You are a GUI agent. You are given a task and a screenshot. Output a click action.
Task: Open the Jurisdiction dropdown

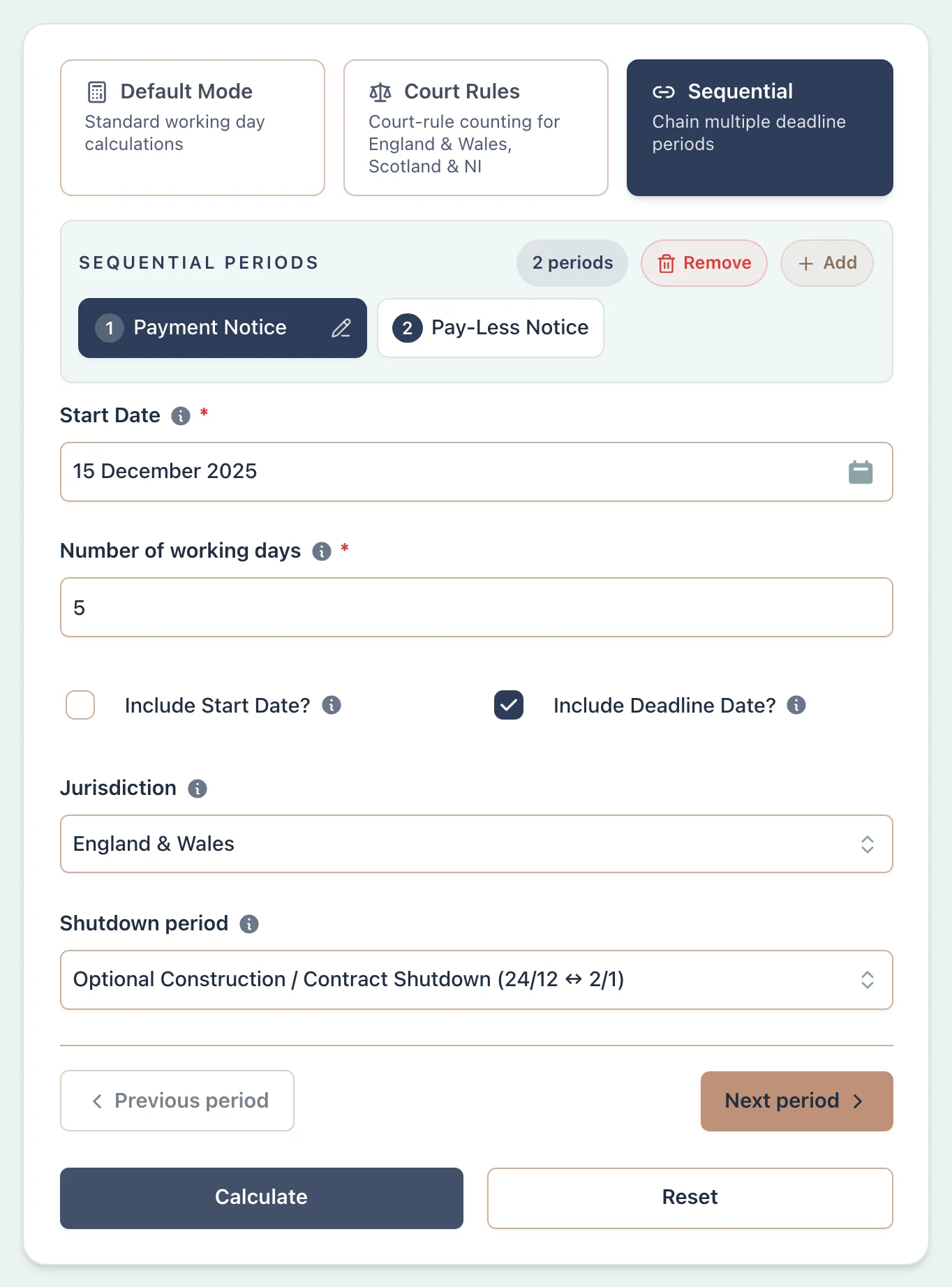point(477,844)
